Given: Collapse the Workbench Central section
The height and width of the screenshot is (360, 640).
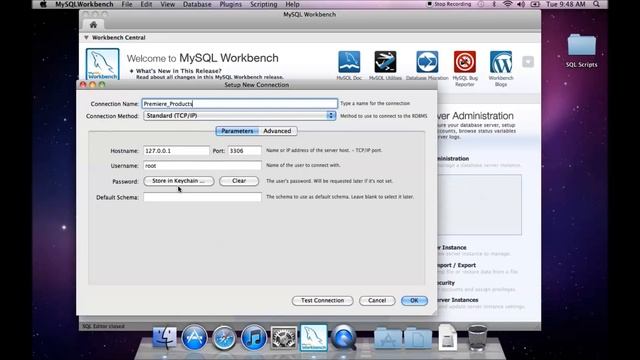Looking at the screenshot, I should (x=86, y=38).
